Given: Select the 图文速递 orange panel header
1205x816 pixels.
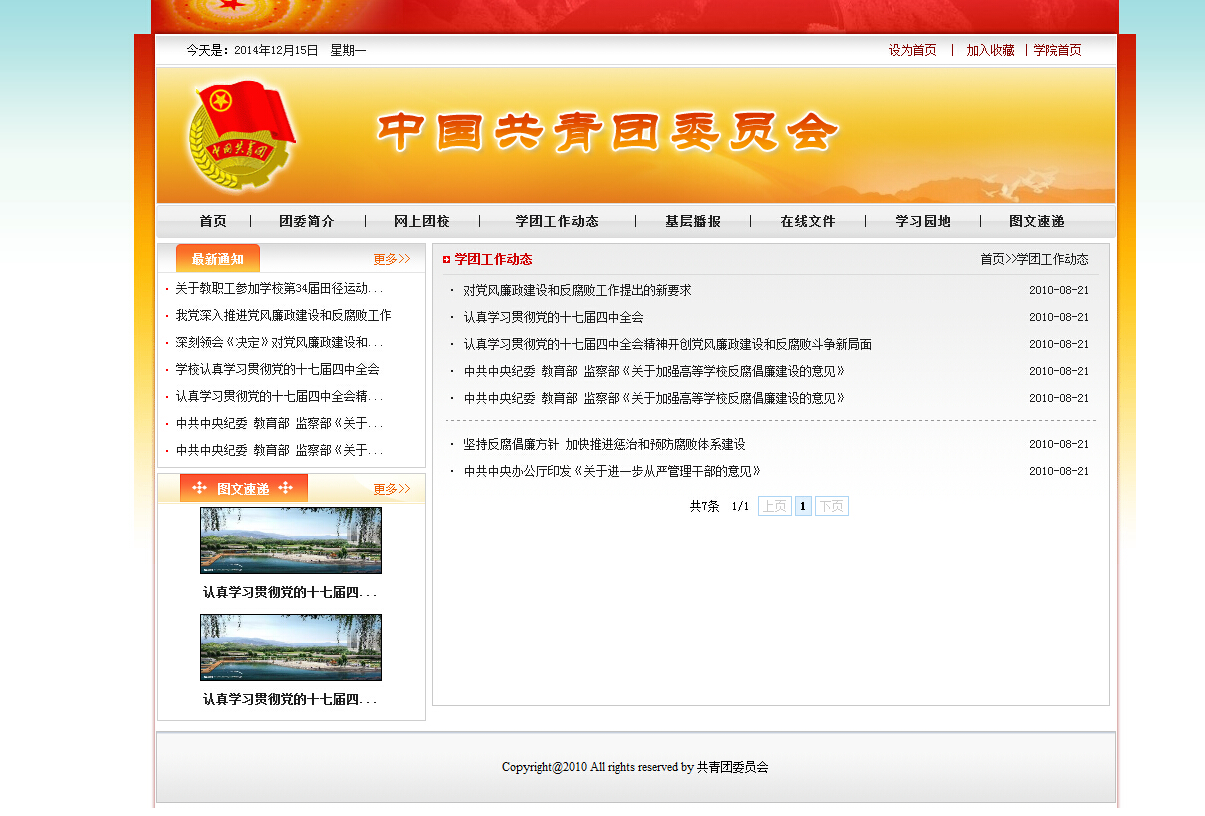Looking at the screenshot, I should coord(244,488).
